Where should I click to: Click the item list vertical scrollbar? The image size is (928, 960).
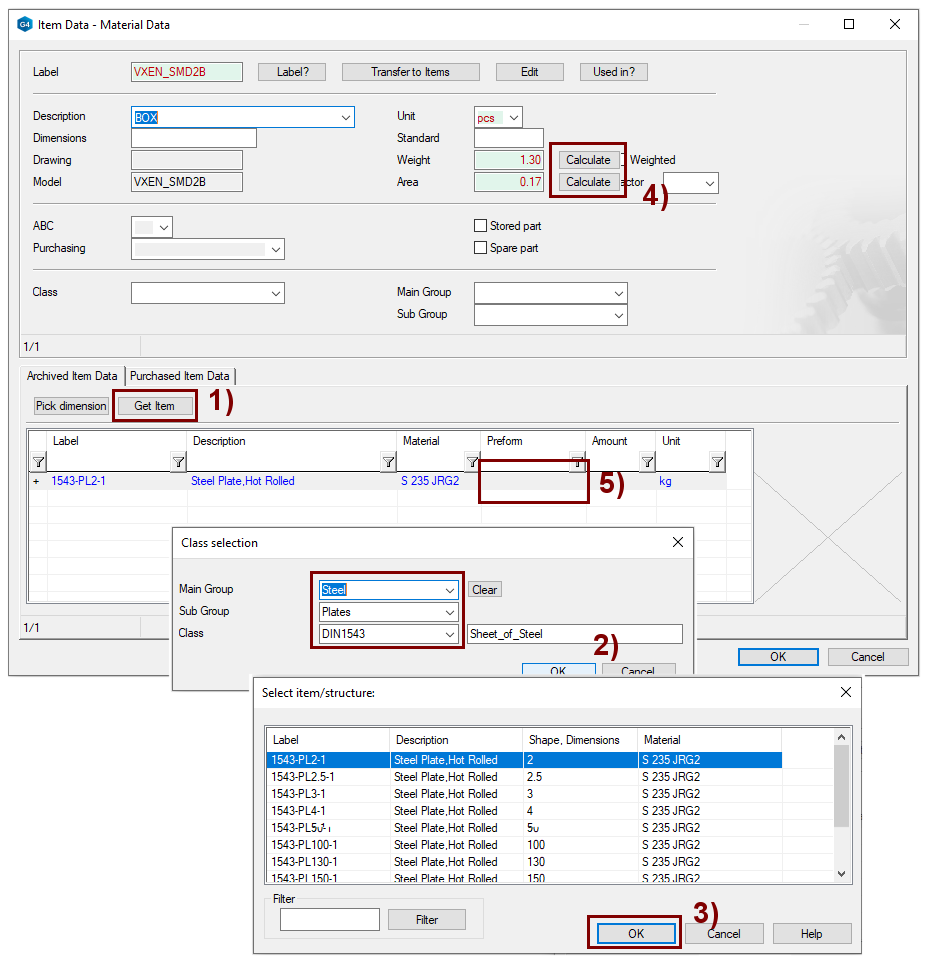click(x=842, y=790)
